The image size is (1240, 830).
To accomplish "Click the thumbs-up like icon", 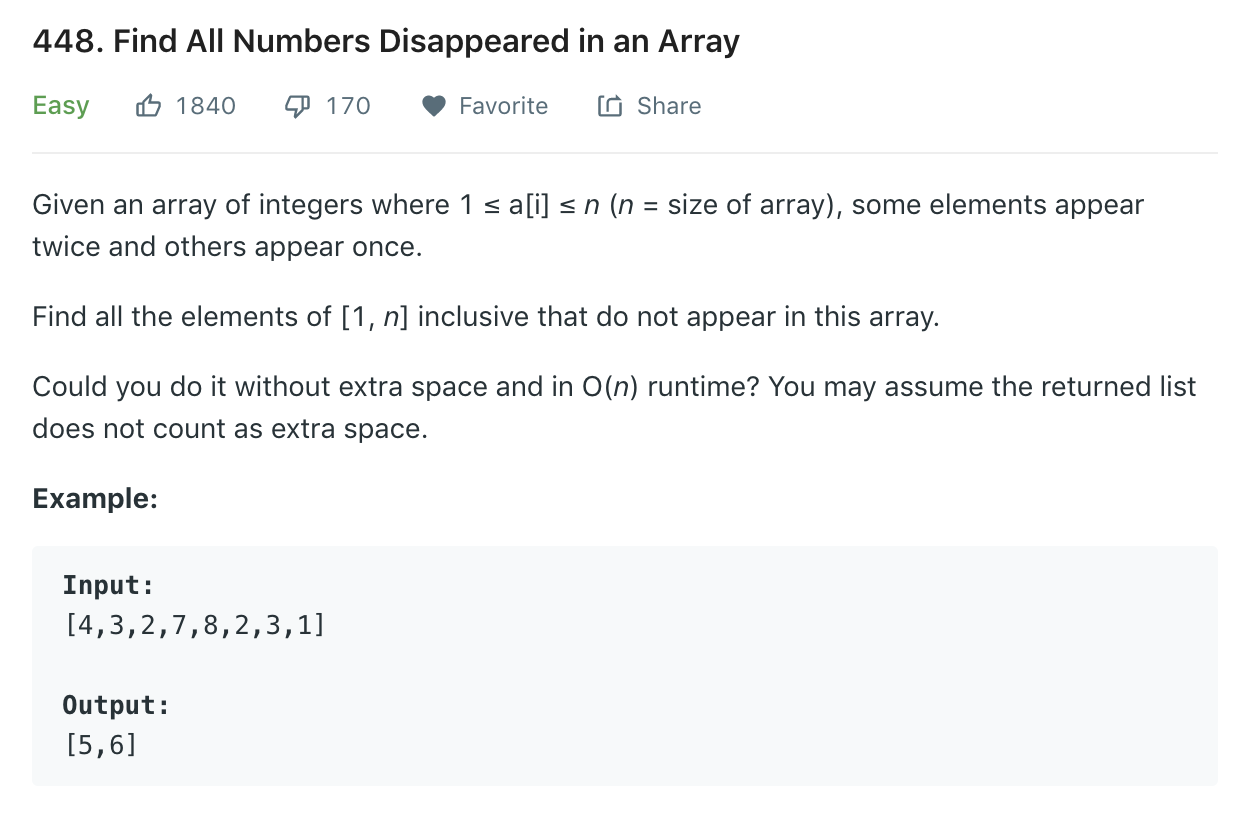I will point(148,105).
